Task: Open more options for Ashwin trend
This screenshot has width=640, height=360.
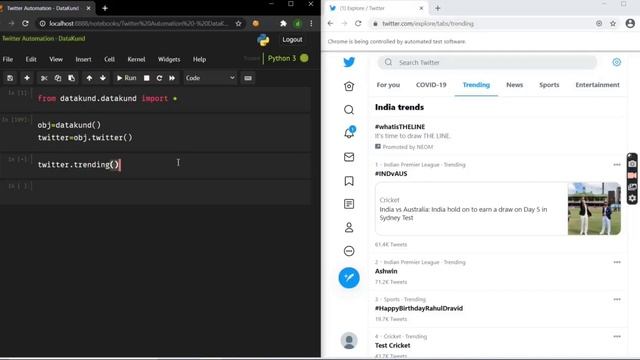Action: click(617, 262)
